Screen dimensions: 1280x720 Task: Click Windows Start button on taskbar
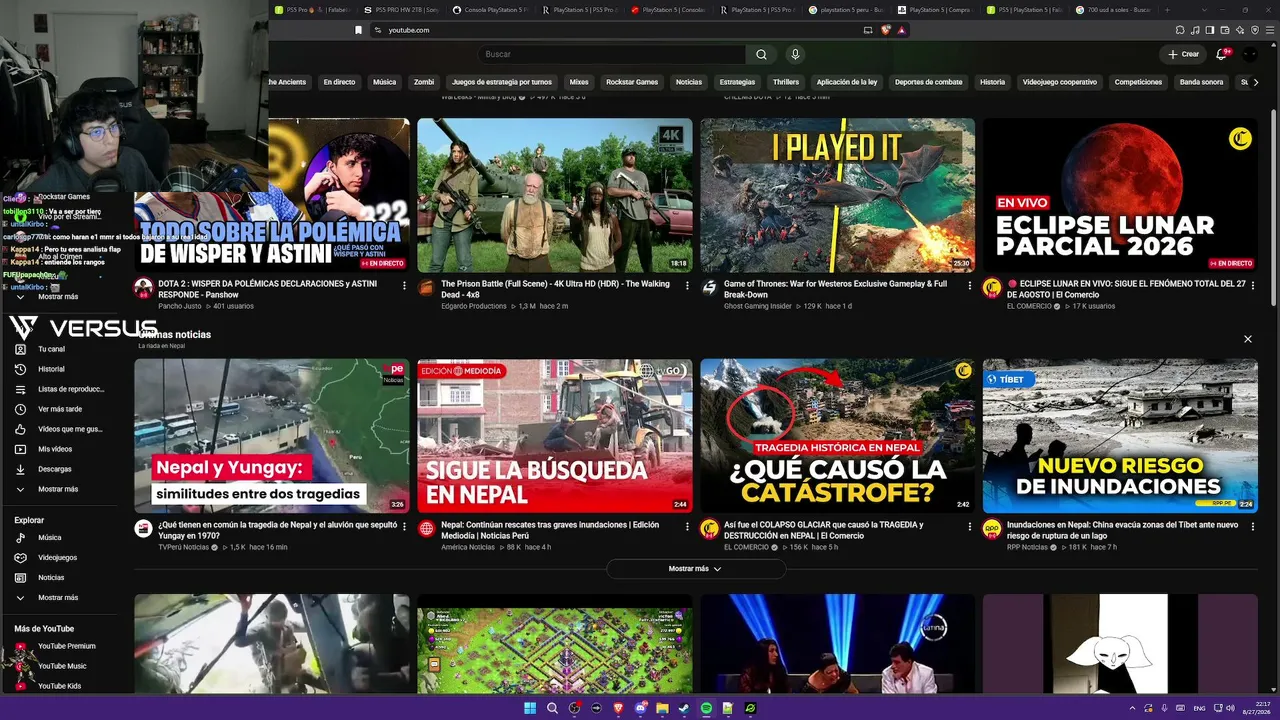pyautogui.click(x=529, y=708)
